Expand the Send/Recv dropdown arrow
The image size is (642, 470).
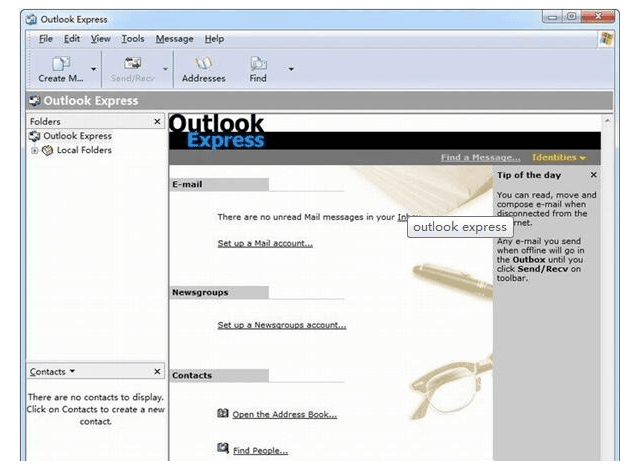tap(165, 69)
